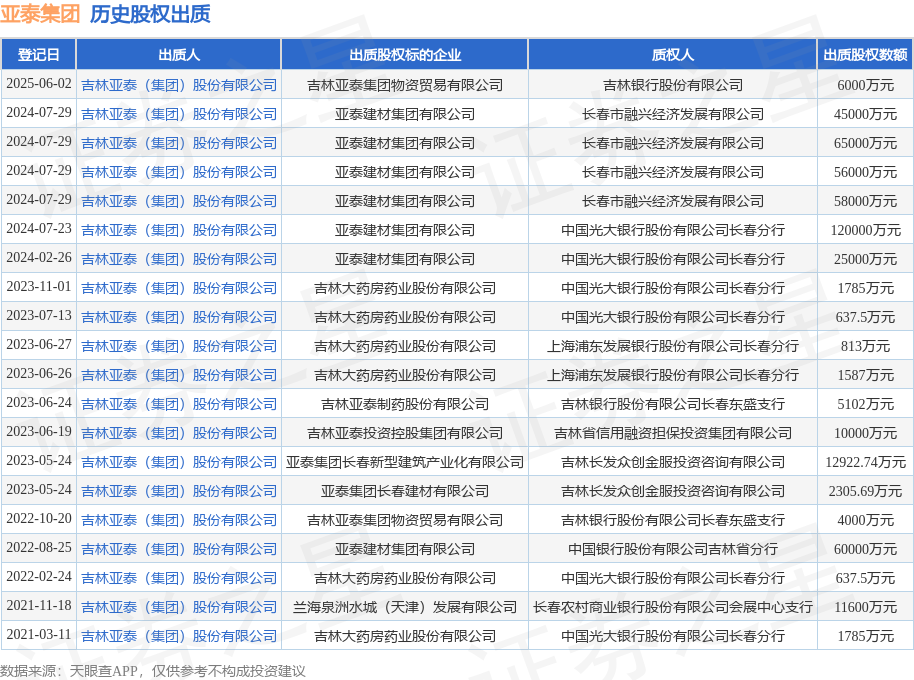
Task: Click the 出质股权数额 column header
Action: pyautogui.click(x=865, y=55)
